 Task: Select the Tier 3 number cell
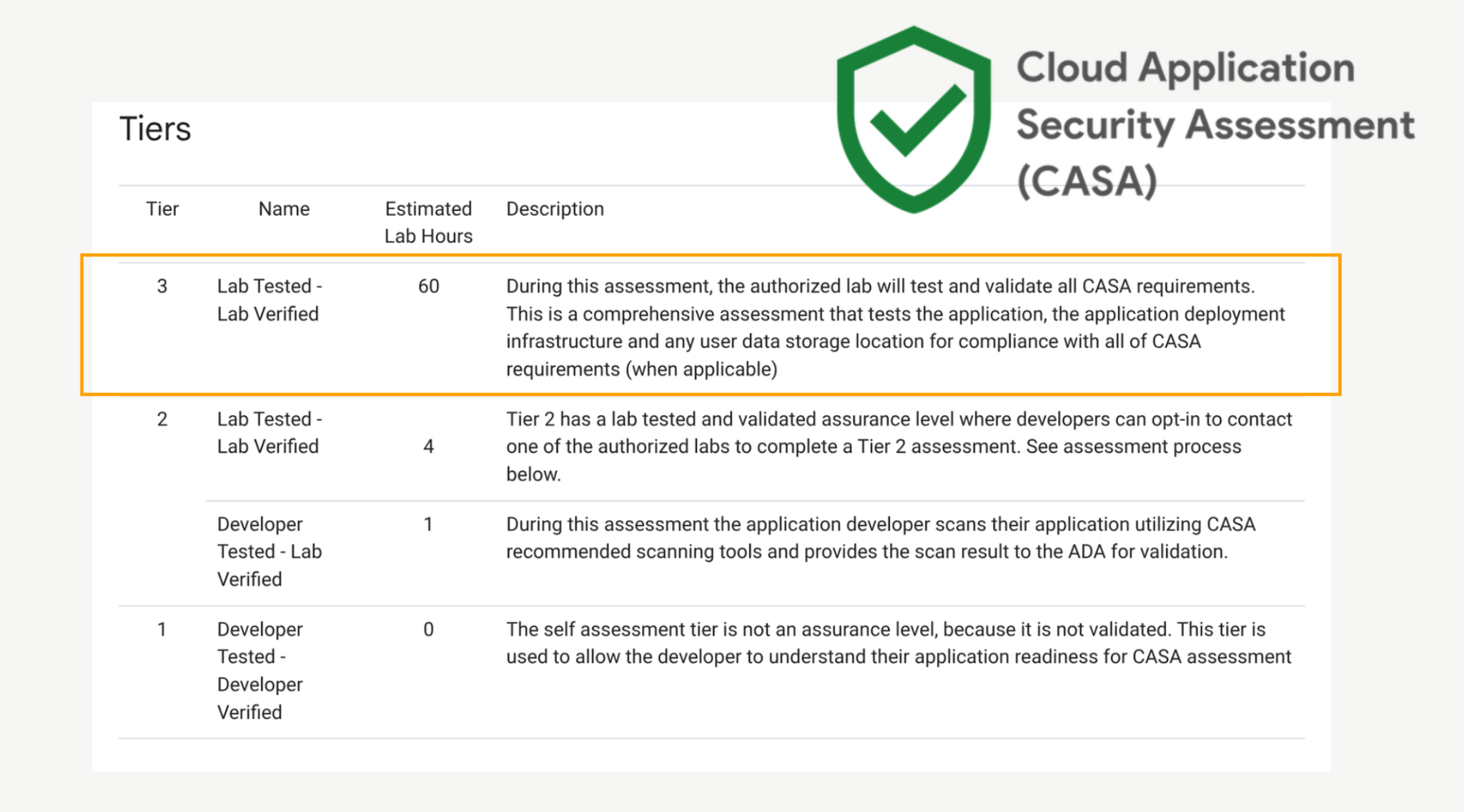162,286
